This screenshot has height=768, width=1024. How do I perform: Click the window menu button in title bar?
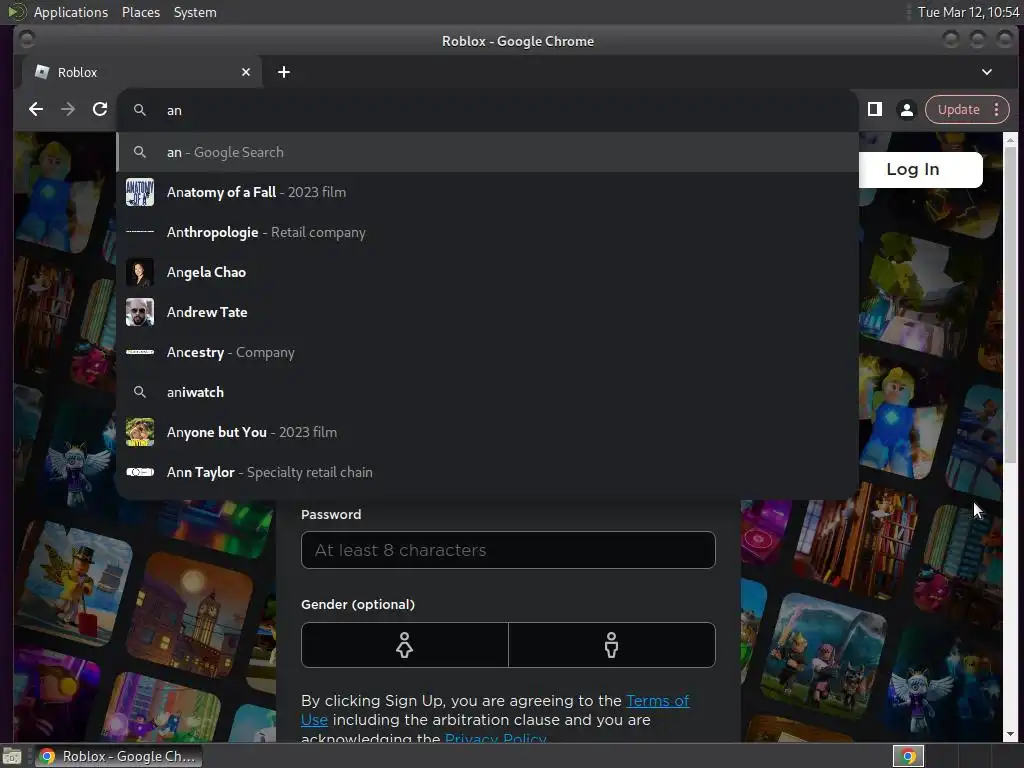tap(27, 40)
